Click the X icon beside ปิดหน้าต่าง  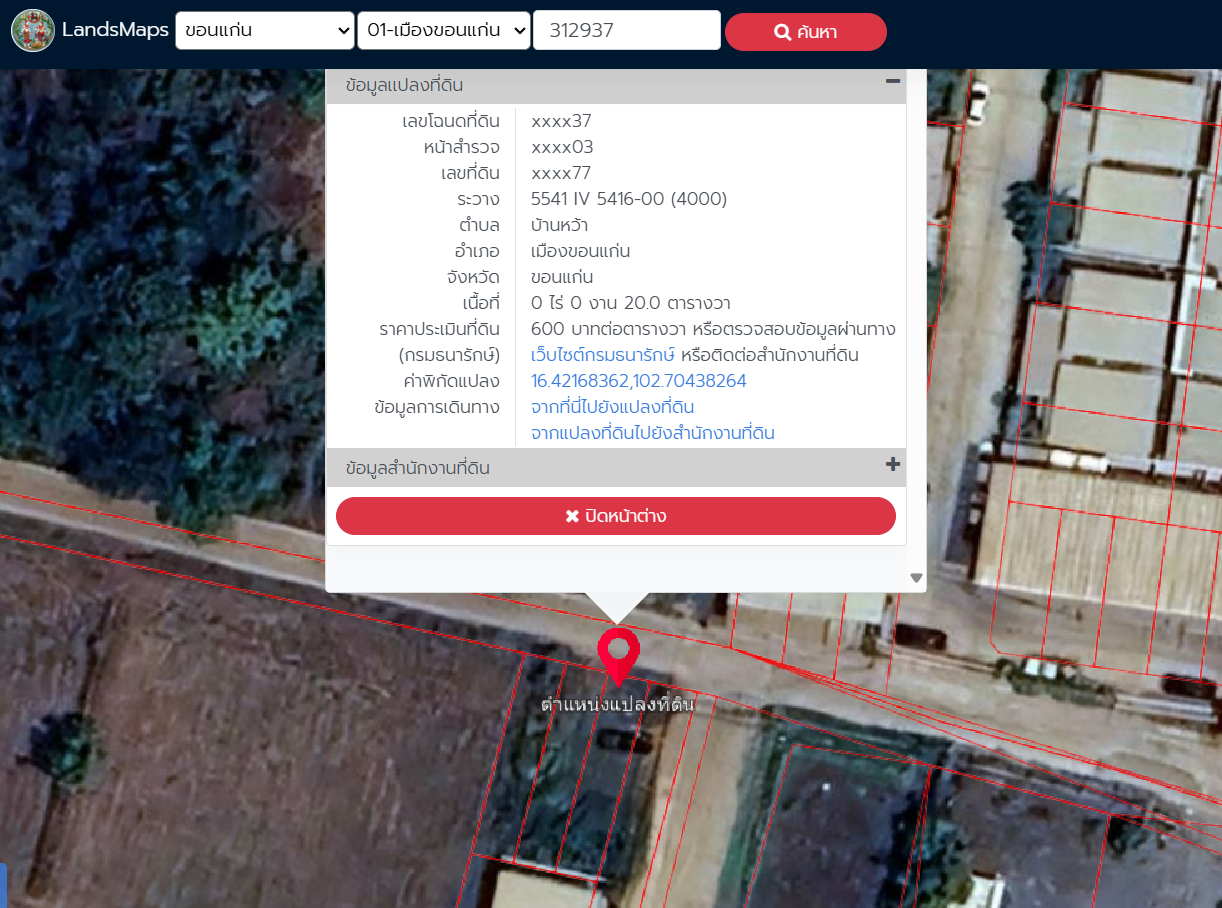tap(572, 516)
